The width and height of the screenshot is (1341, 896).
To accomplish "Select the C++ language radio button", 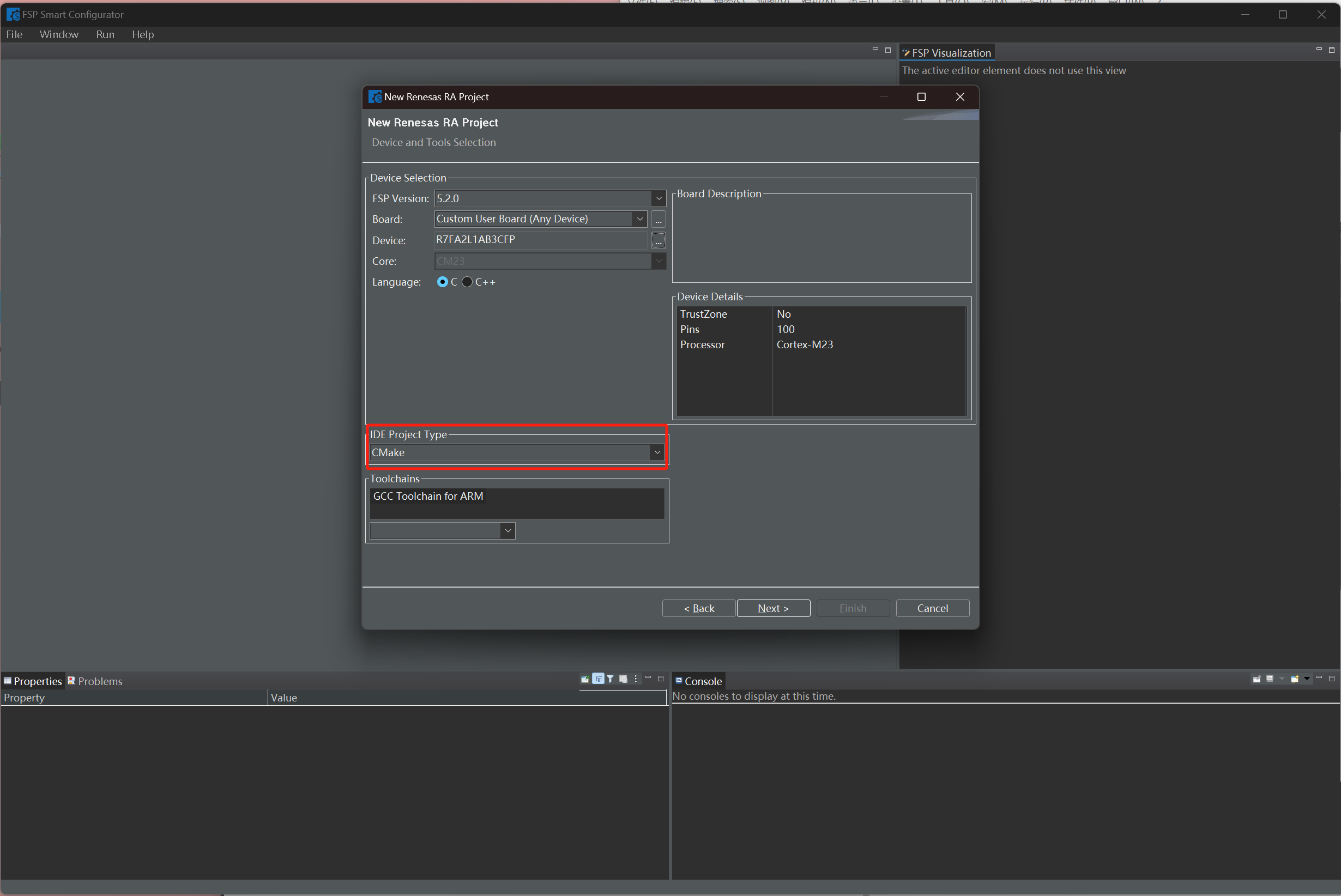I will [467, 282].
